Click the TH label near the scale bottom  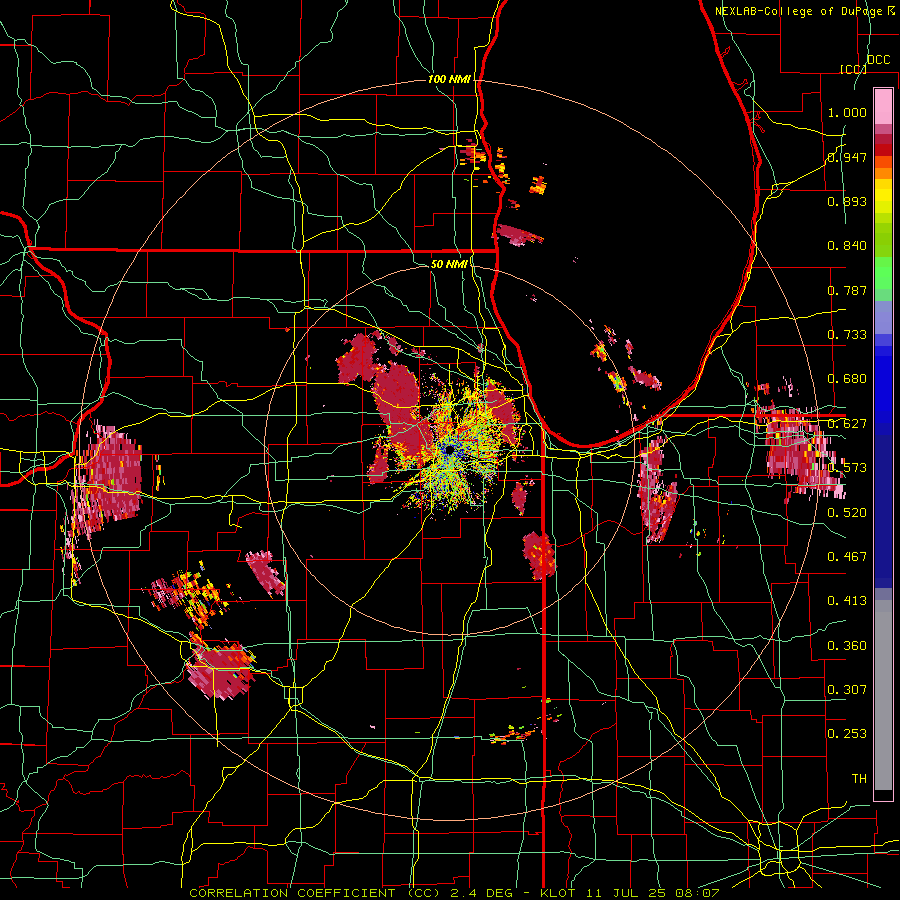[x=859, y=779]
